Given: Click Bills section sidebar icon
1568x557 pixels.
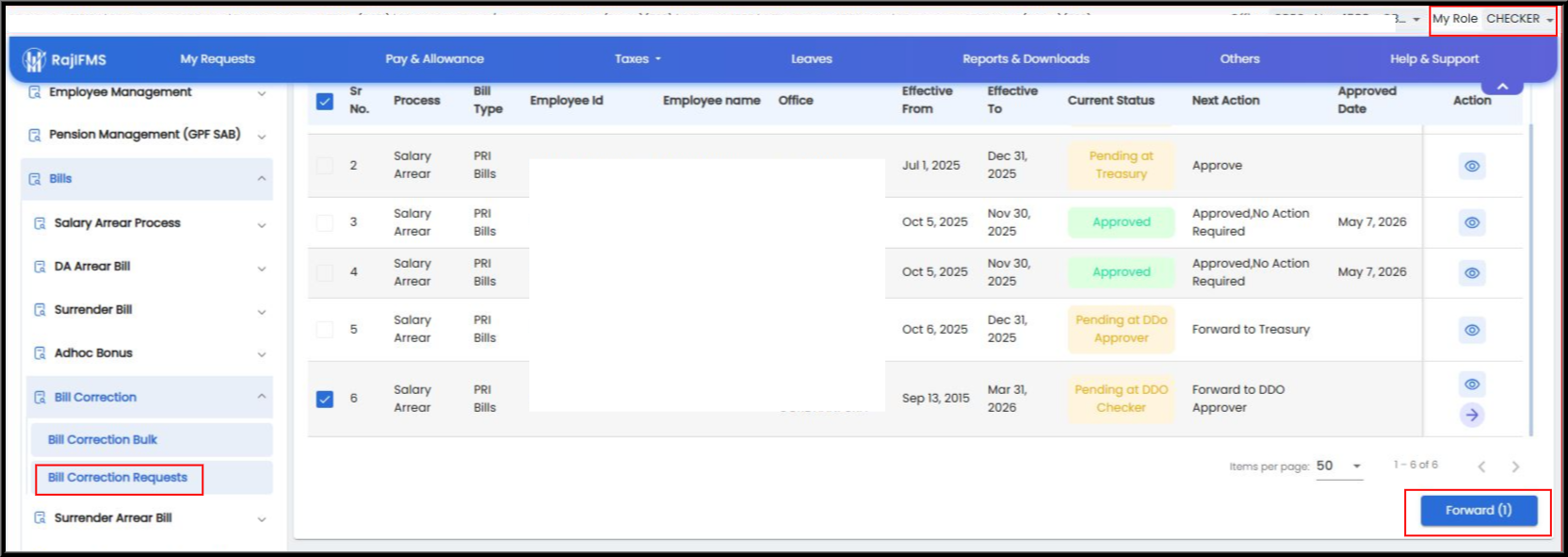Looking at the screenshot, I should click(35, 179).
